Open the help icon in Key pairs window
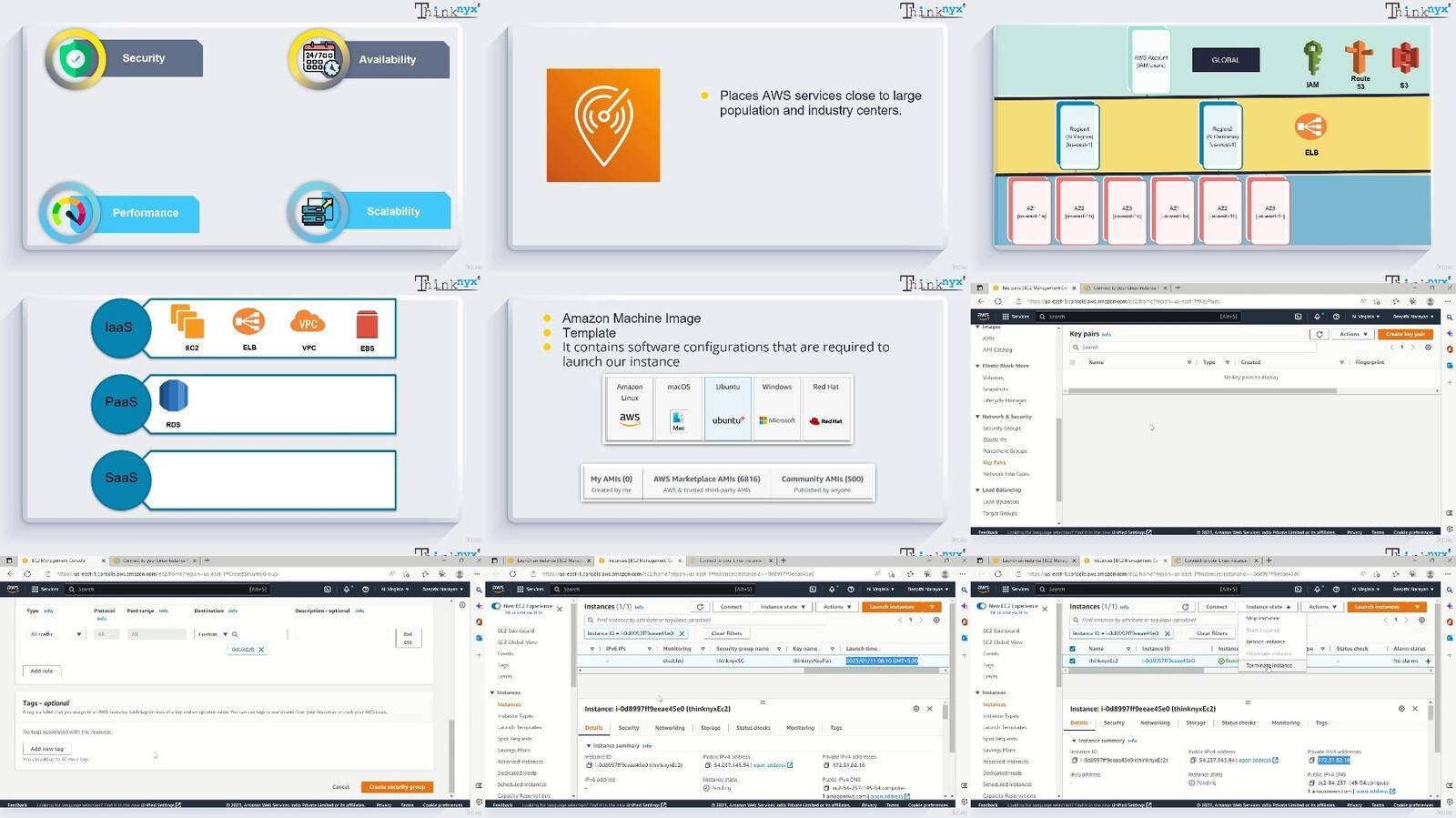 1336,317
